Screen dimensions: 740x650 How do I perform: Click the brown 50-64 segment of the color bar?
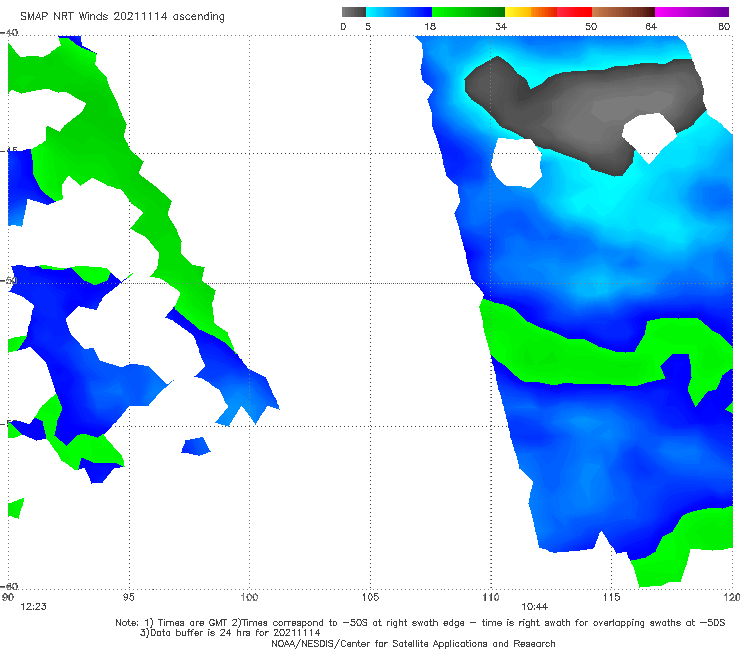point(623,12)
